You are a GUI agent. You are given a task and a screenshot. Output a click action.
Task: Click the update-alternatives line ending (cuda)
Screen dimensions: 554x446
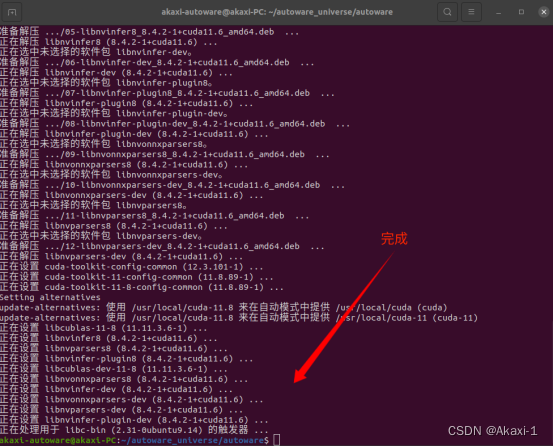224,307
